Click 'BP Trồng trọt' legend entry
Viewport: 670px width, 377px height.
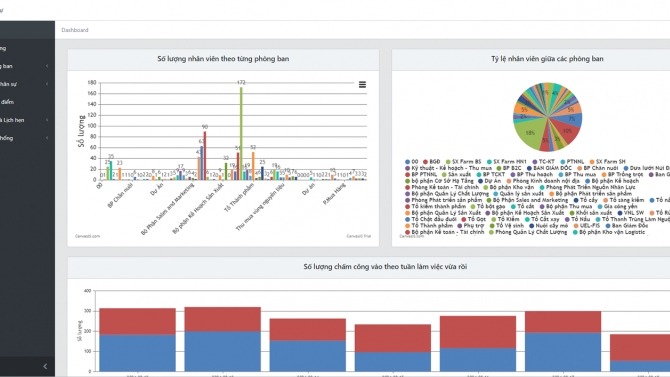[x=622, y=174]
